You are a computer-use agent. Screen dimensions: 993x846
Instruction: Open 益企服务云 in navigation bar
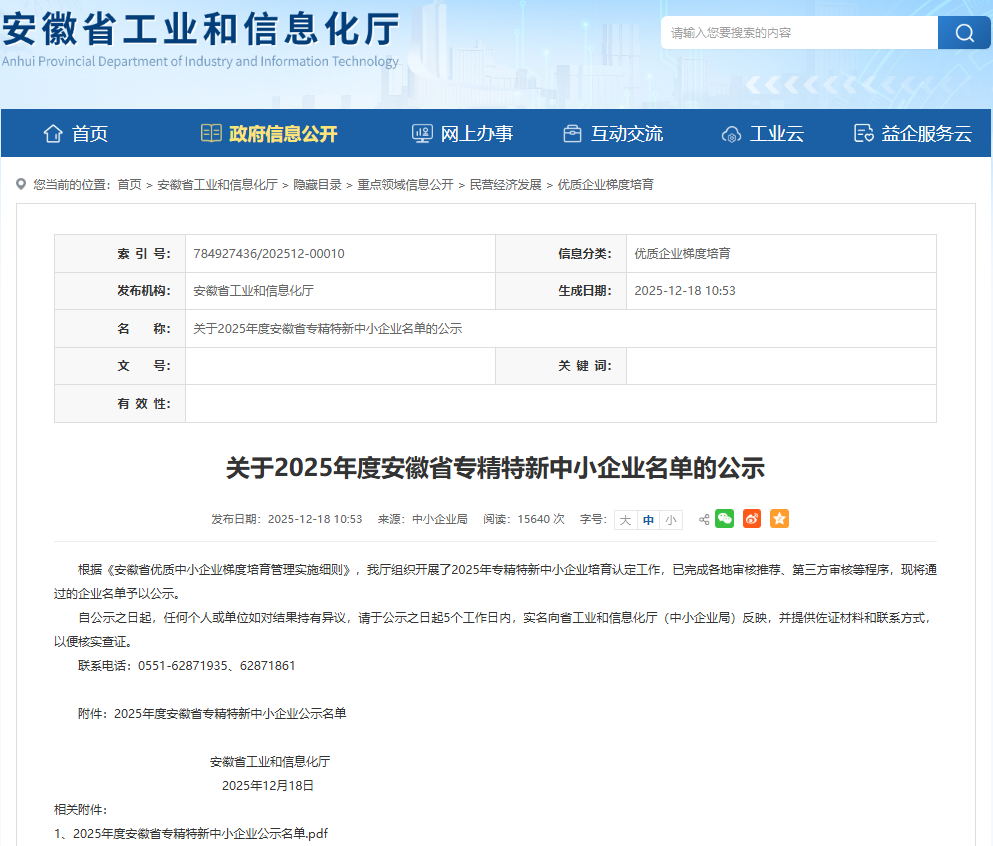tap(927, 134)
